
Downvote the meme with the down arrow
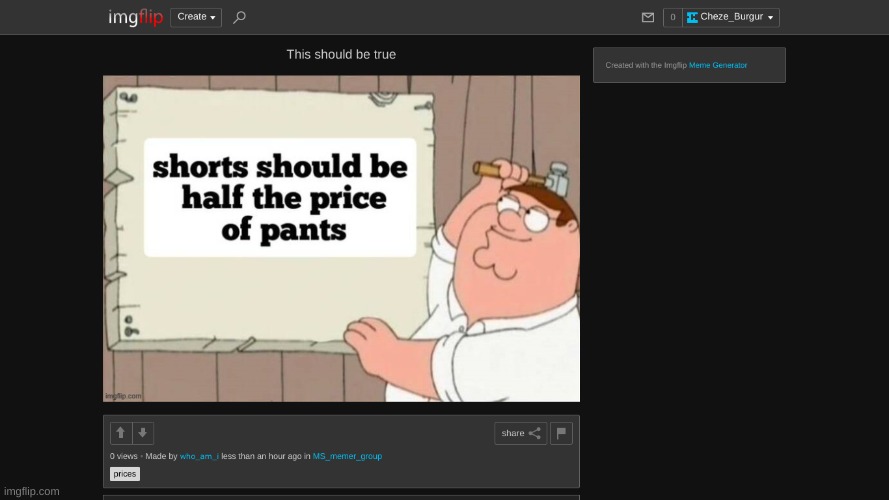click(x=143, y=433)
